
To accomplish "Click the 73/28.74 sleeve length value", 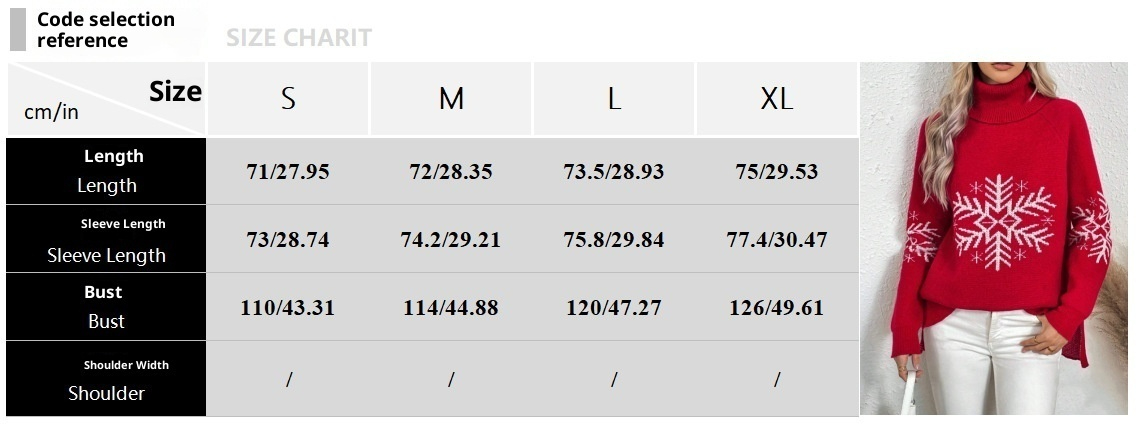I will tap(288, 240).
